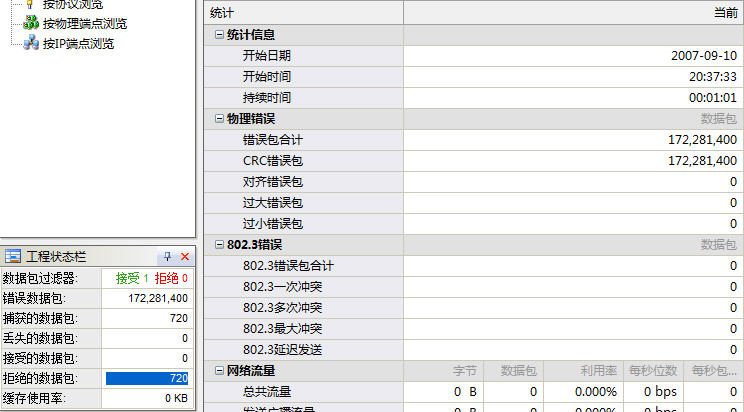744x412 pixels.
Task: Click the 每秒位数 column header
Action: click(x=653, y=371)
